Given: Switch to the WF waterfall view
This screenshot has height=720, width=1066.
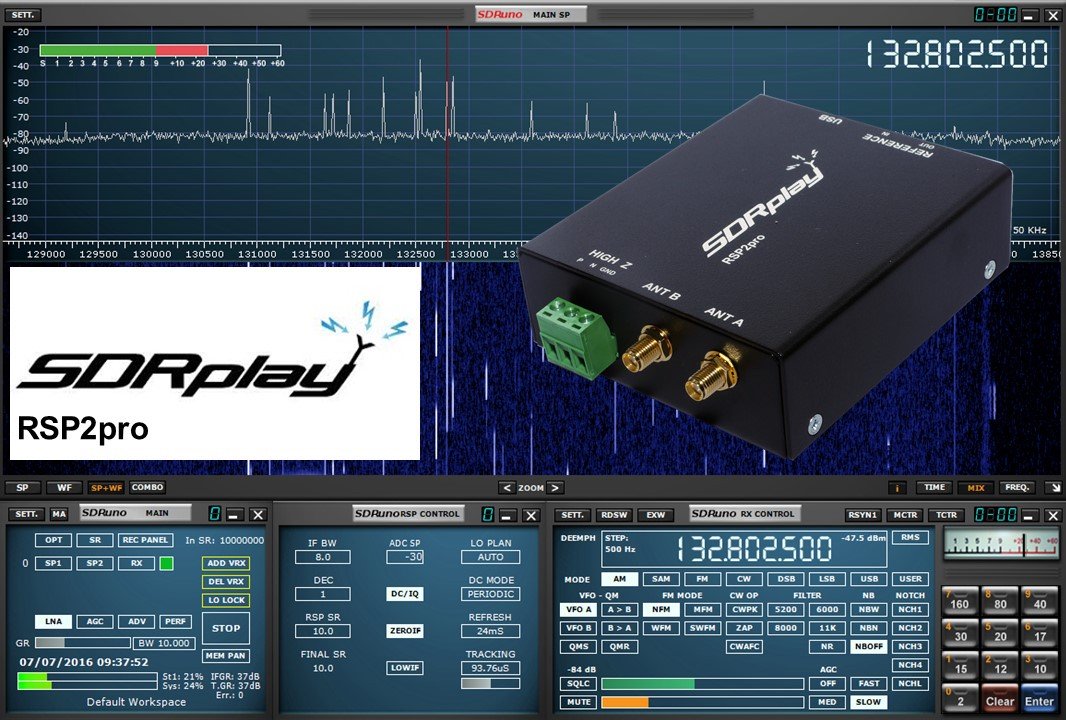Looking at the screenshot, I should (x=64, y=487).
